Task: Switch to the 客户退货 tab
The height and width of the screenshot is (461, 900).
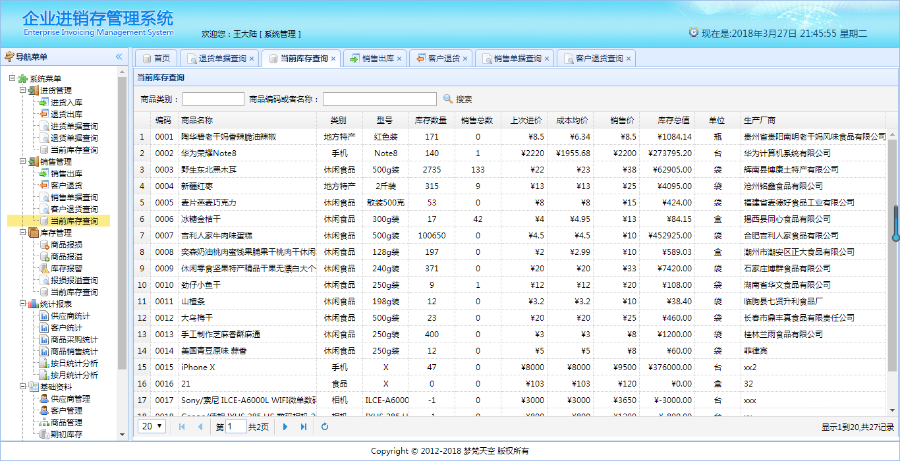Action: pos(439,59)
